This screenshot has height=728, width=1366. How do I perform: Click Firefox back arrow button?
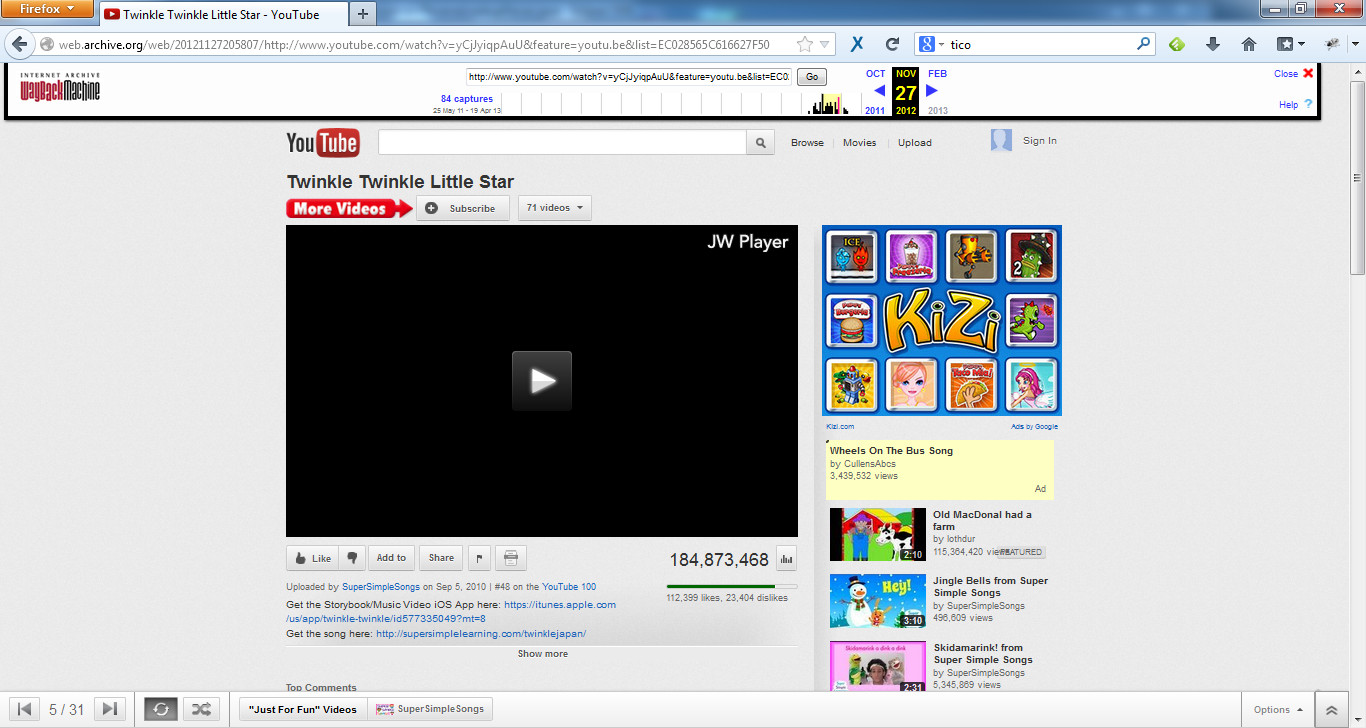click(19, 44)
